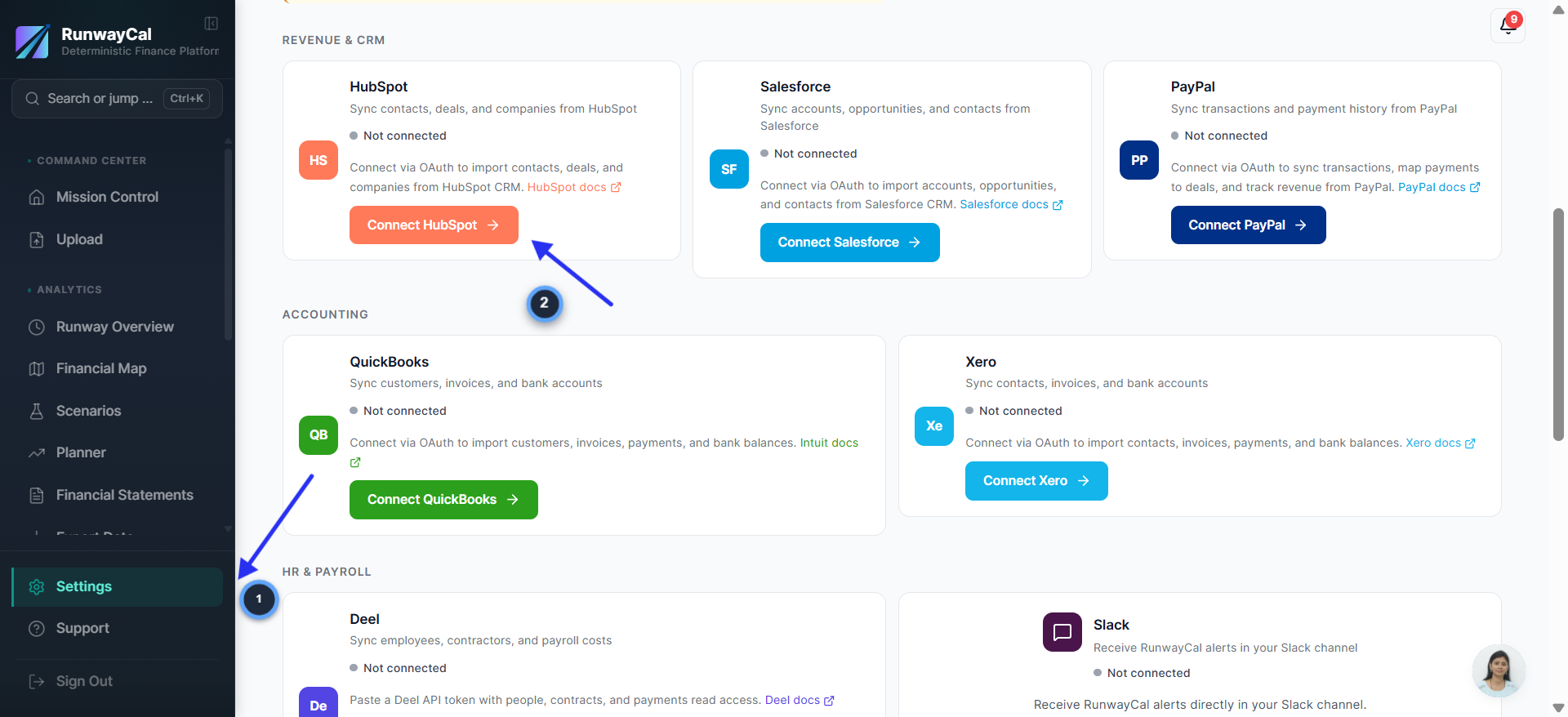Click the Financial Map icon
1568x717 pixels.
(37, 368)
